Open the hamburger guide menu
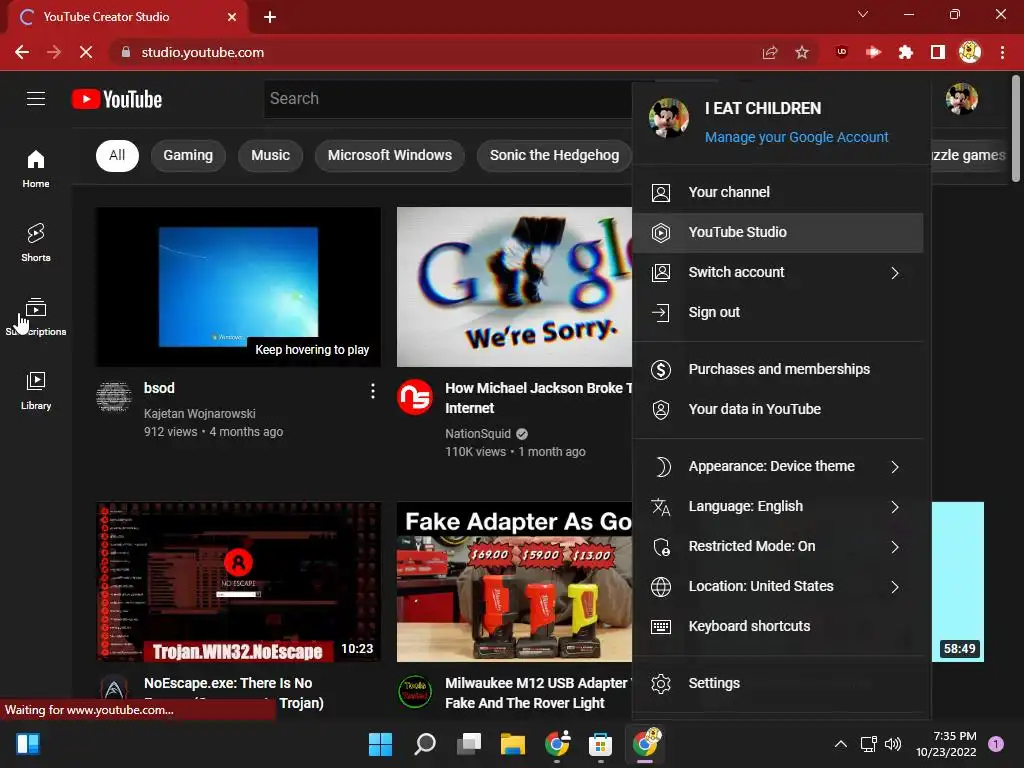1024x768 pixels. click(36, 99)
